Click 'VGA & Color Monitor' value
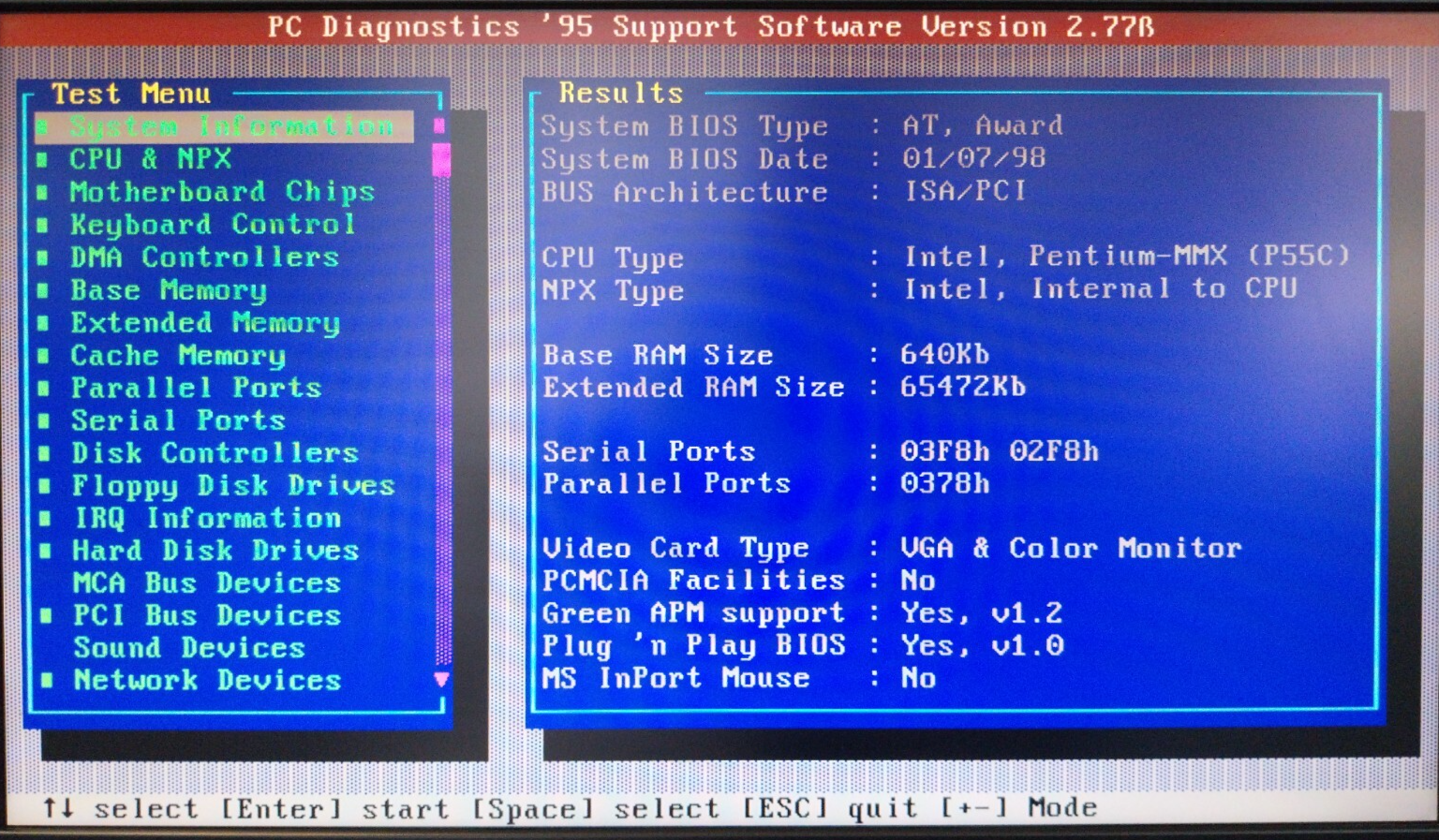This screenshot has height=840, width=1439. coord(1071,548)
